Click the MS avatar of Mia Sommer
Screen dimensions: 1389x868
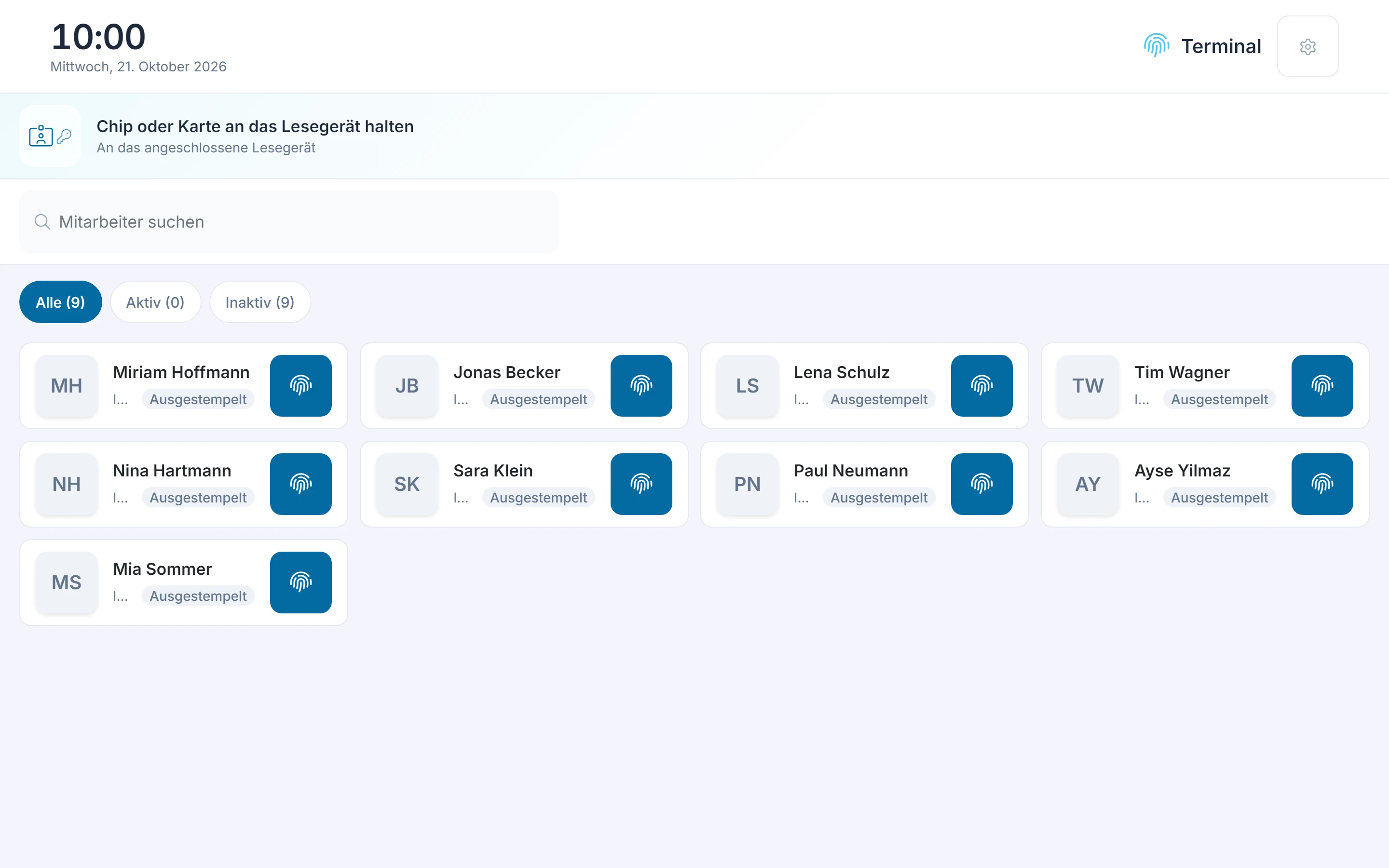point(67,583)
